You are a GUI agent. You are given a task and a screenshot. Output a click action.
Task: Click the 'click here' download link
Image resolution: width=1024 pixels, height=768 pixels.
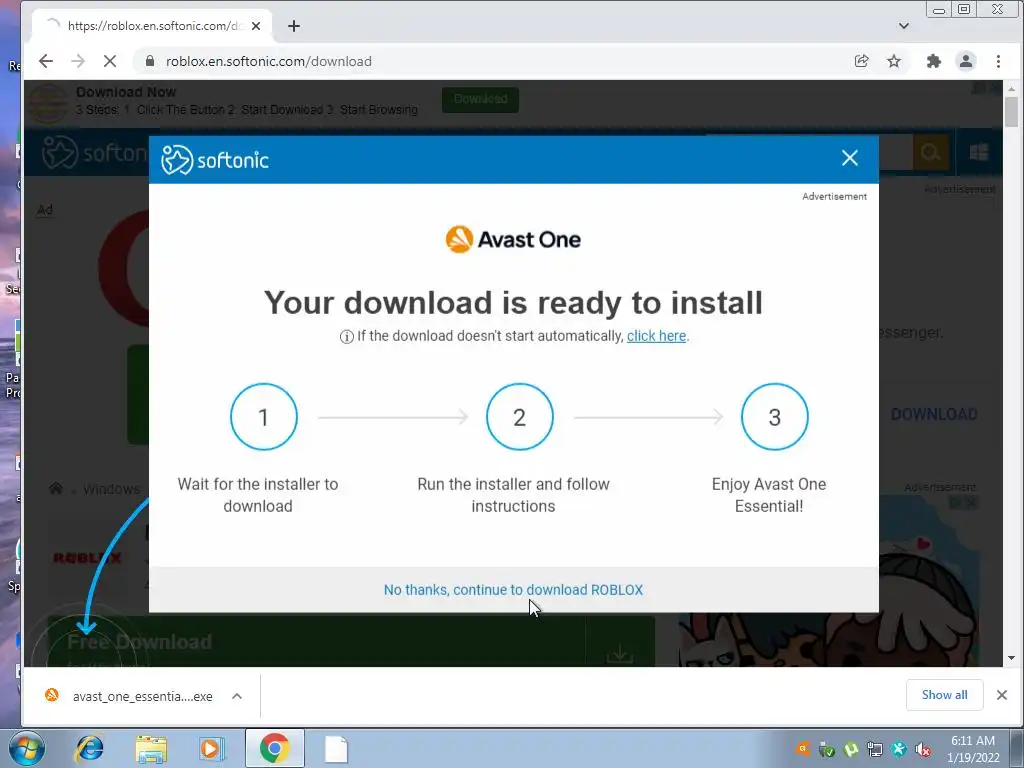point(656,336)
